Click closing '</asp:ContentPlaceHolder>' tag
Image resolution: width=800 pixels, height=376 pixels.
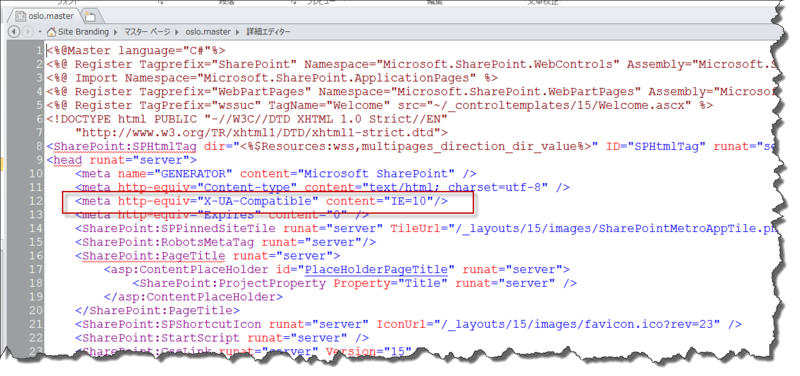[x=193, y=296]
